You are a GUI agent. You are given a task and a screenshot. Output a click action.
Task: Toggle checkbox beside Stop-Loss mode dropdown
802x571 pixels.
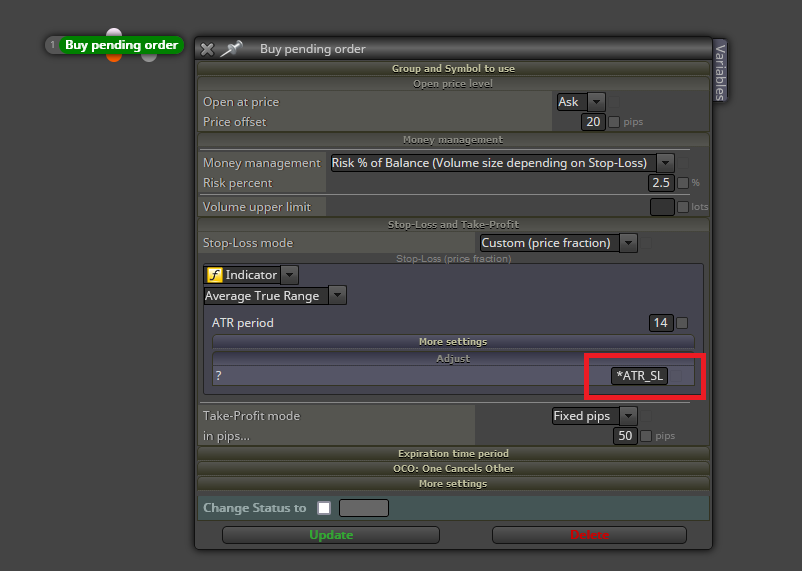click(646, 243)
